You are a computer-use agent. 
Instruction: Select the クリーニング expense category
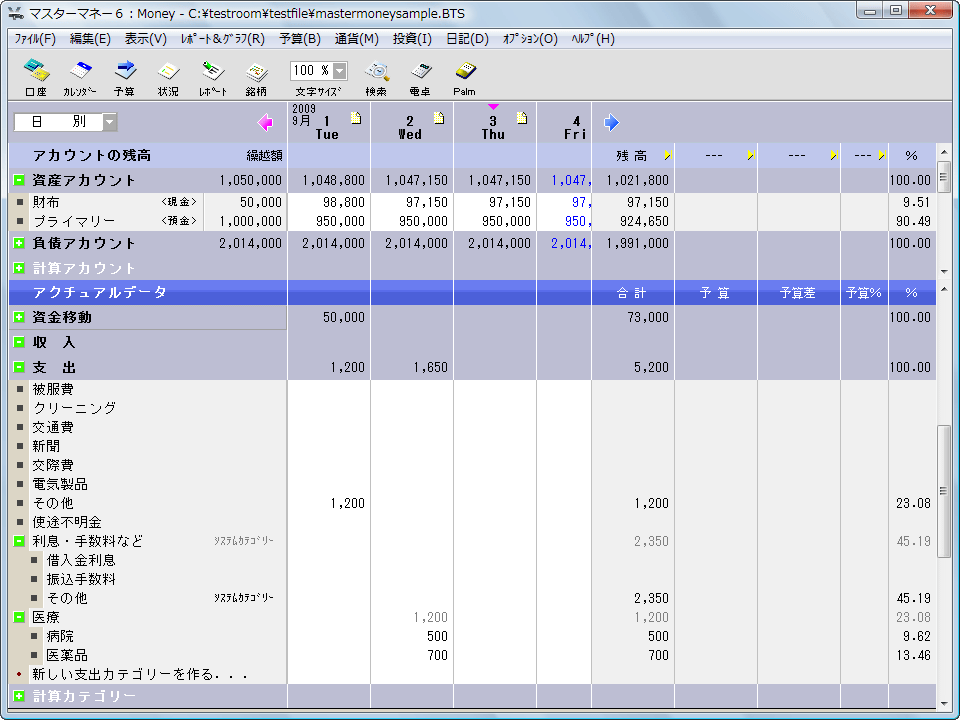[74, 408]
